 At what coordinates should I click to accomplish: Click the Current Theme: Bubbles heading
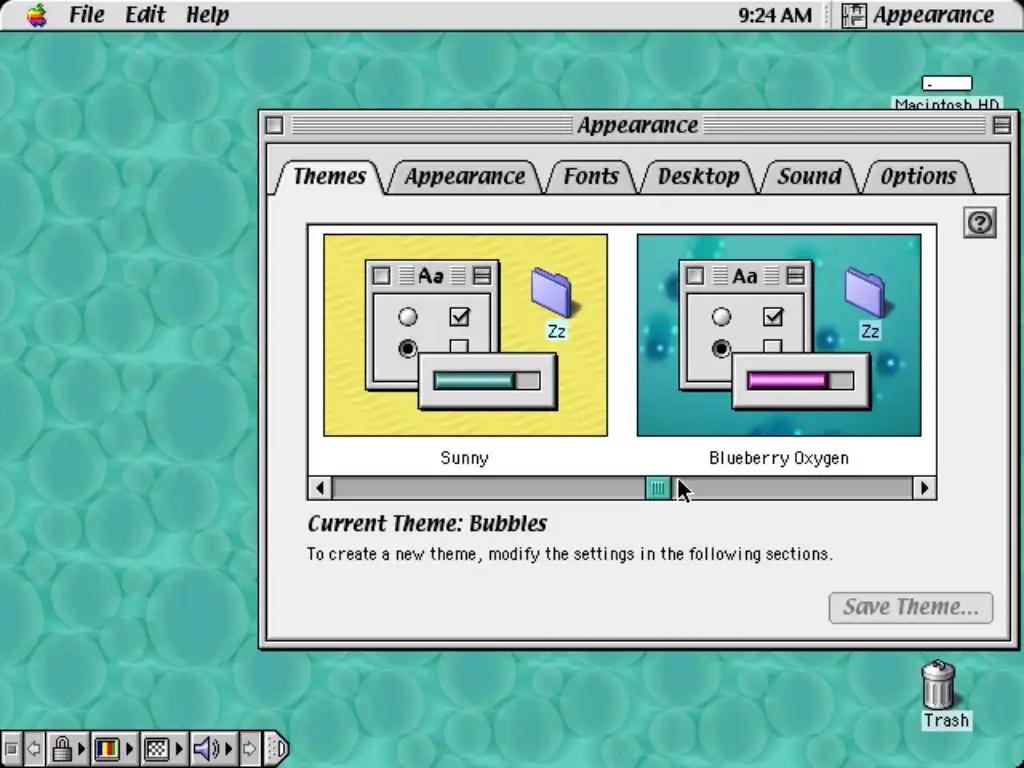[x=427, y=523]
